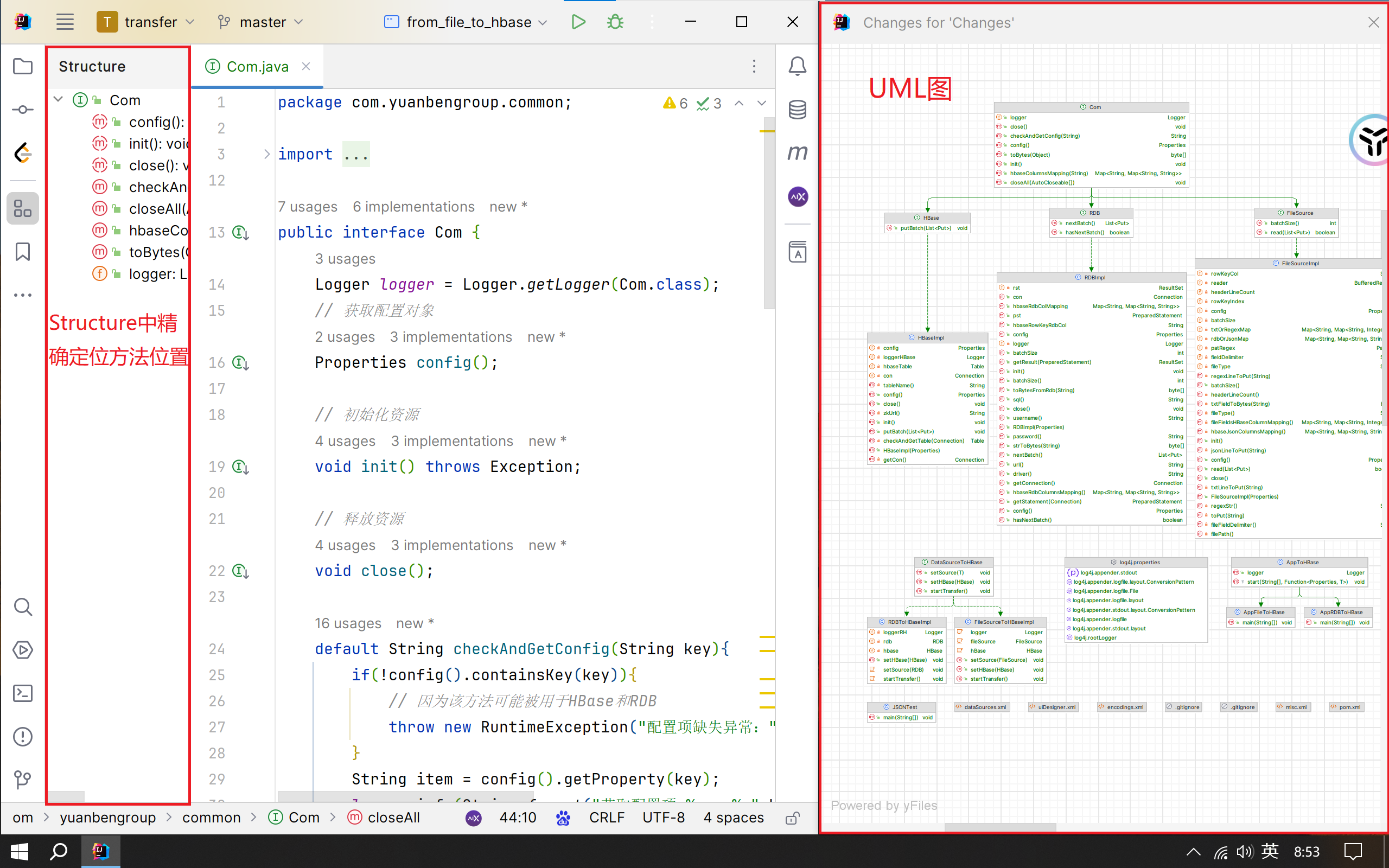Open the Bookmarks tool window
The height and width of the screenshot is (868, 1389).
pos(22,251)
